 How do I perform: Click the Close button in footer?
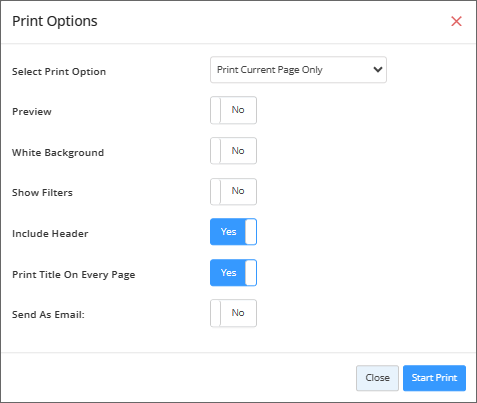(x=377, y=378)
